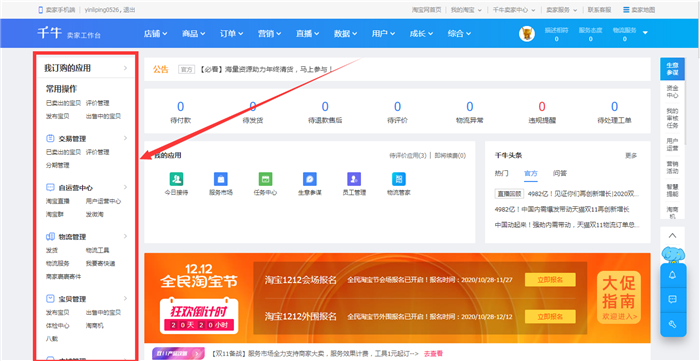Switch to the 热门 tab
This screenshot has width=700, height=361.
pos(501,173)
